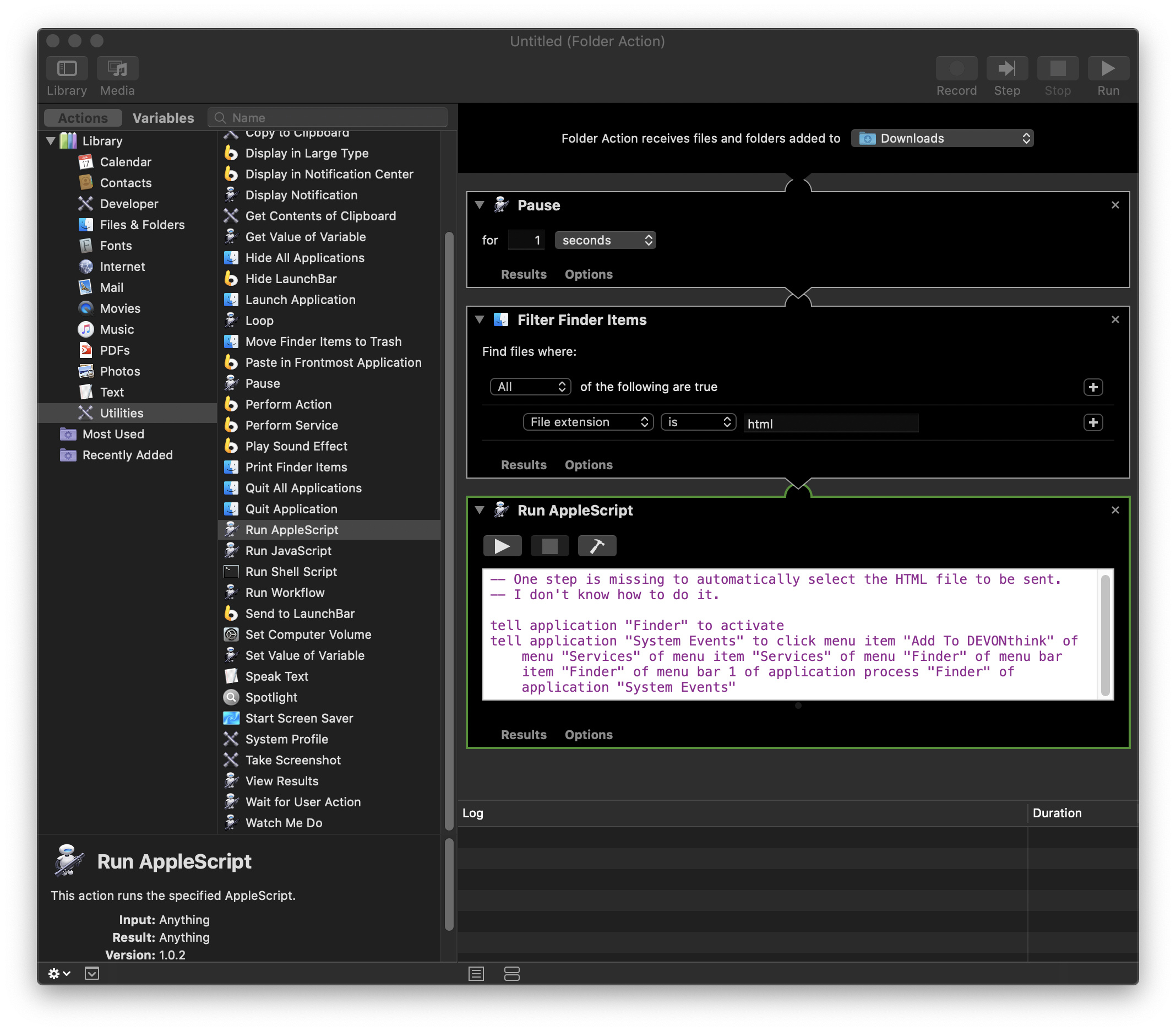Image resolution: width=1176 pixels, height=1031 pixels.
Task: Open the All/Any criteria dropdown
Action: click(530, 387)
